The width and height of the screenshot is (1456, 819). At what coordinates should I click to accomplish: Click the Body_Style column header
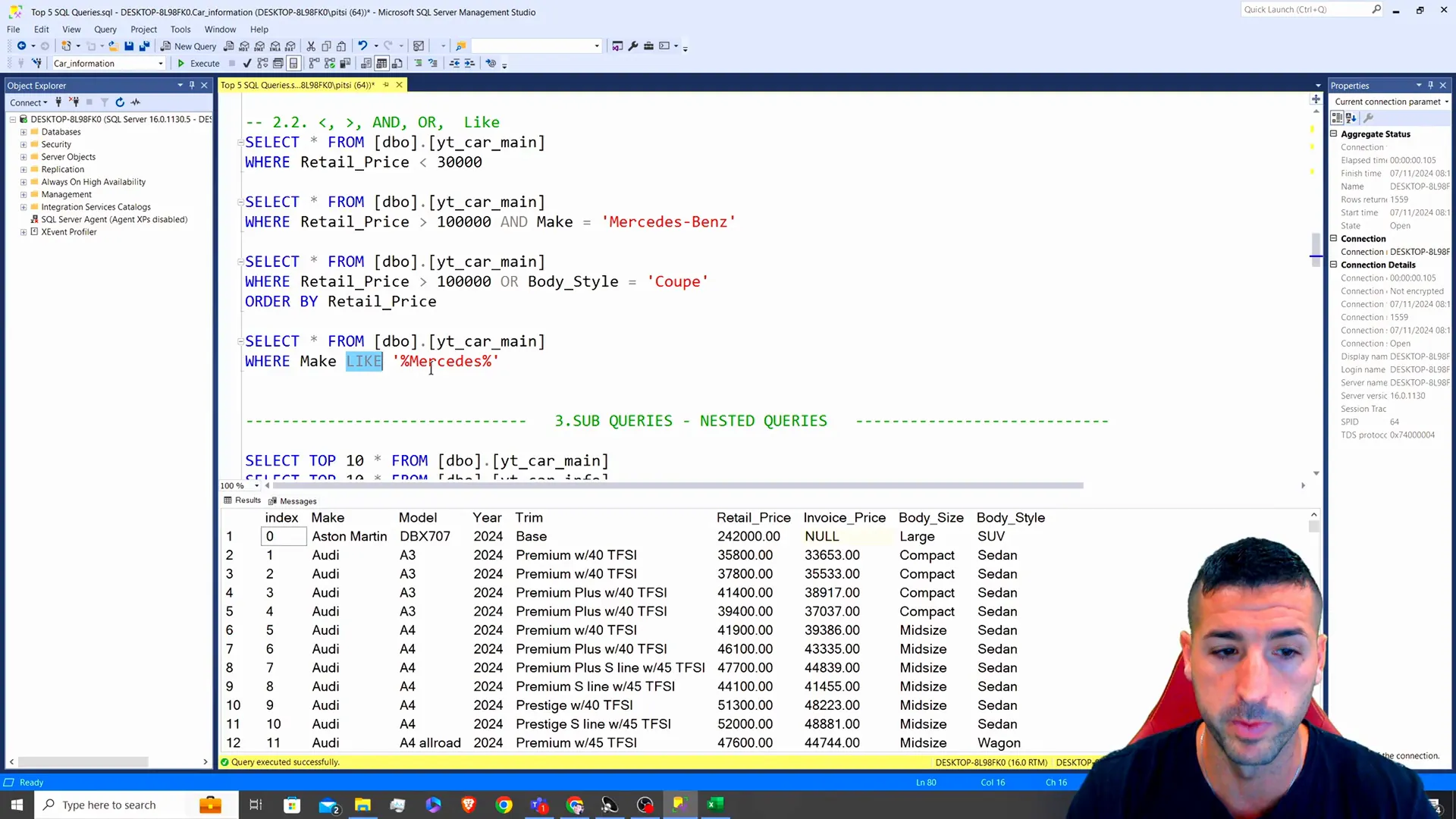1011,518
